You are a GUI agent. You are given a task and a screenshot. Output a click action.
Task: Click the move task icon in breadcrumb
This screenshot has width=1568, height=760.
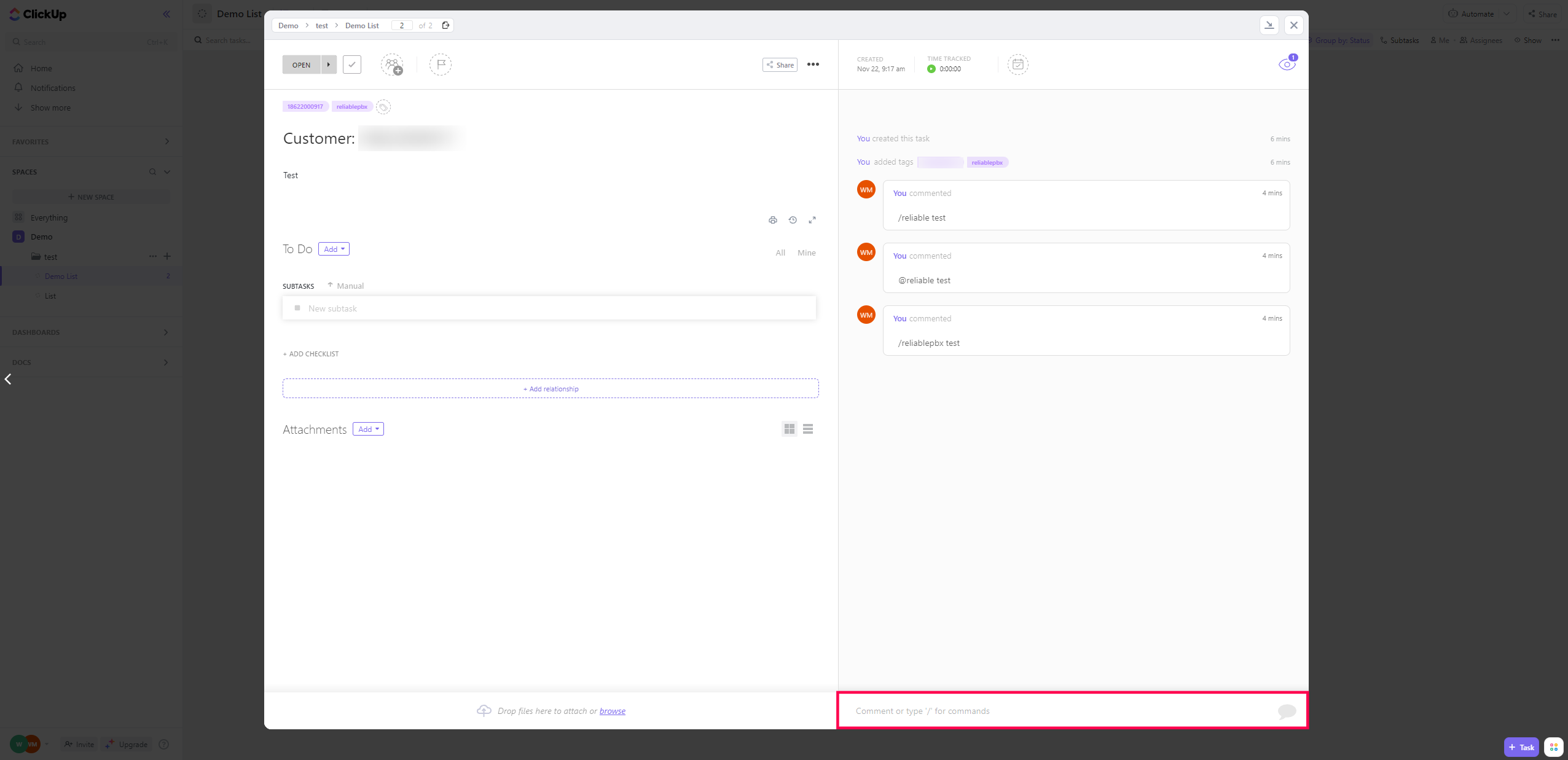(x=446, y=25)
